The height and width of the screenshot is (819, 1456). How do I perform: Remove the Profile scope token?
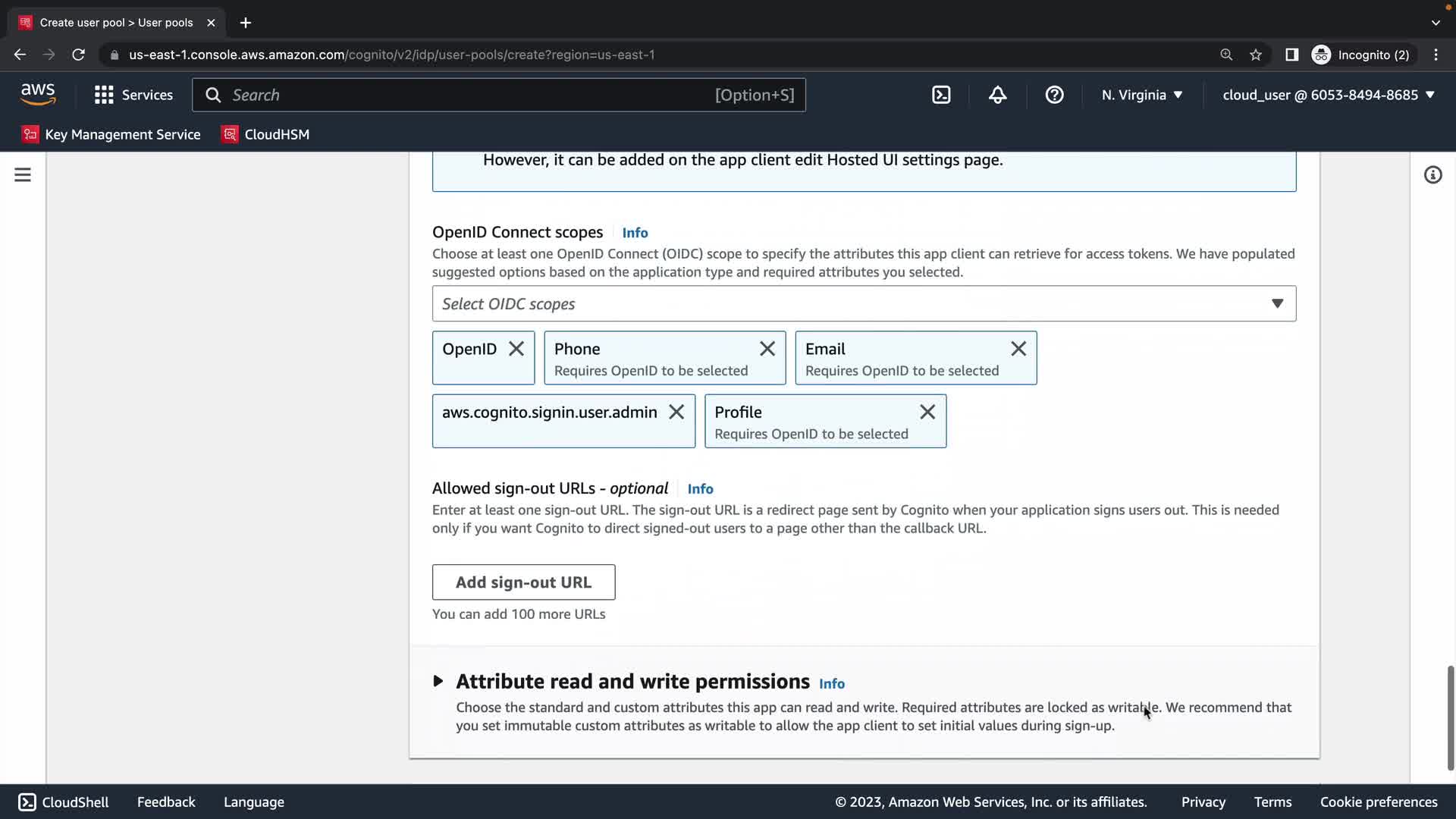[927, 412]
